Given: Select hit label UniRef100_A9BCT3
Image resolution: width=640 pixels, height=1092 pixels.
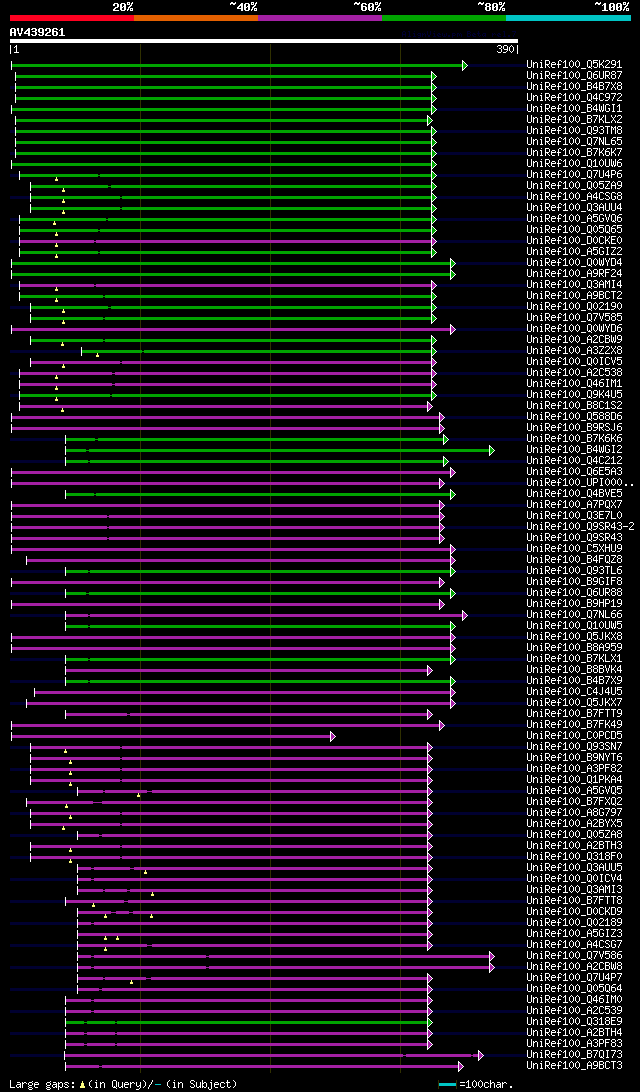Looking at the screenshot, I should 575,1066.
